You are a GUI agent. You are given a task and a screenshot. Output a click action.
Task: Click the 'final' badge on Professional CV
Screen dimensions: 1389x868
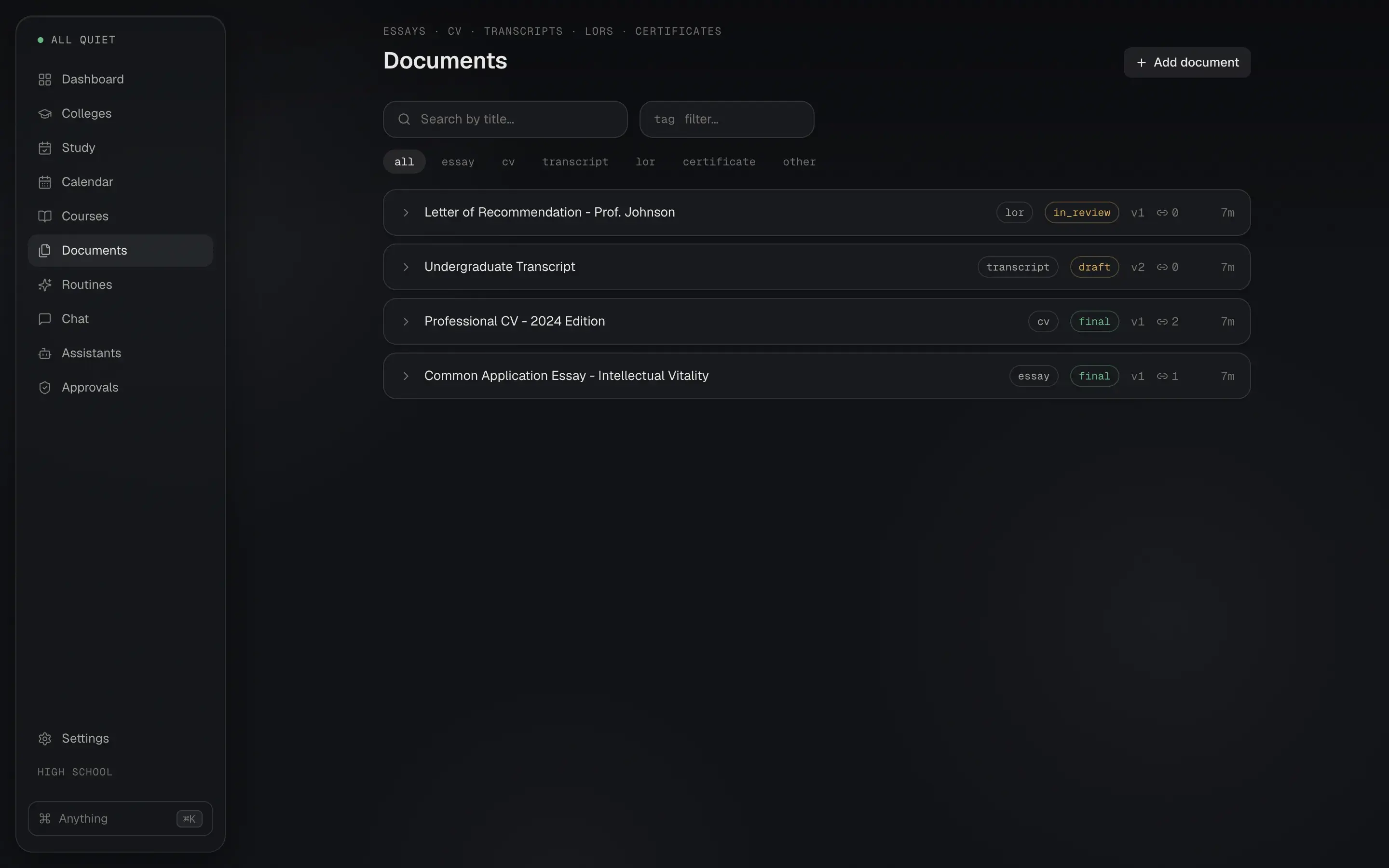click(1094, 322)
